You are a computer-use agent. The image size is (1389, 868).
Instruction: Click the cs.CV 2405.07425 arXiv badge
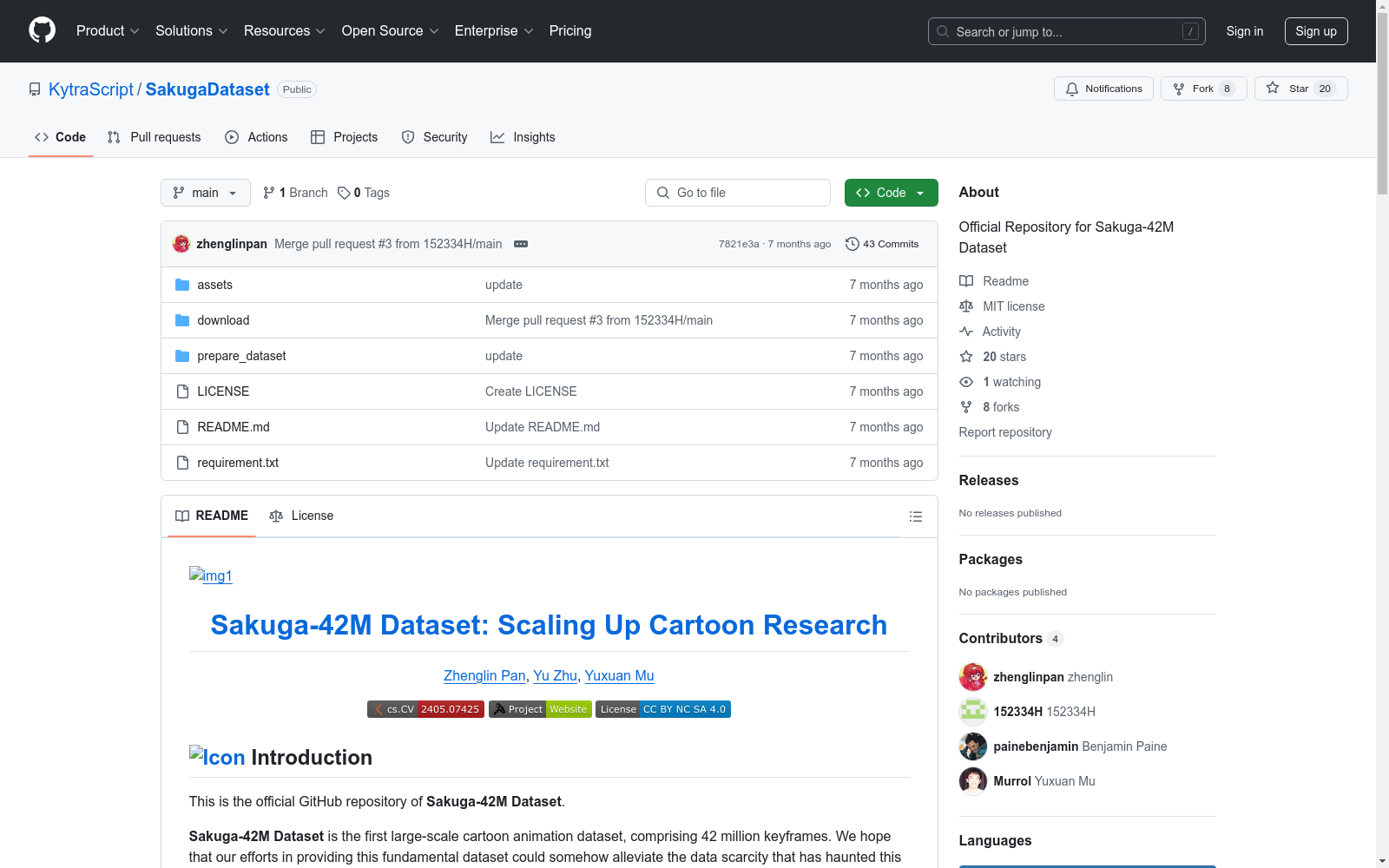pos(425,709)
